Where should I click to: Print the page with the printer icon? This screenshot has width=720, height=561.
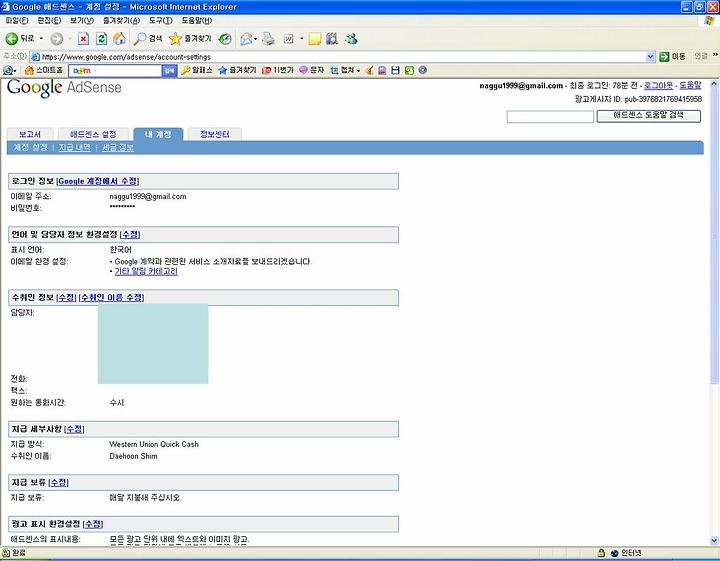click(268, 39)
